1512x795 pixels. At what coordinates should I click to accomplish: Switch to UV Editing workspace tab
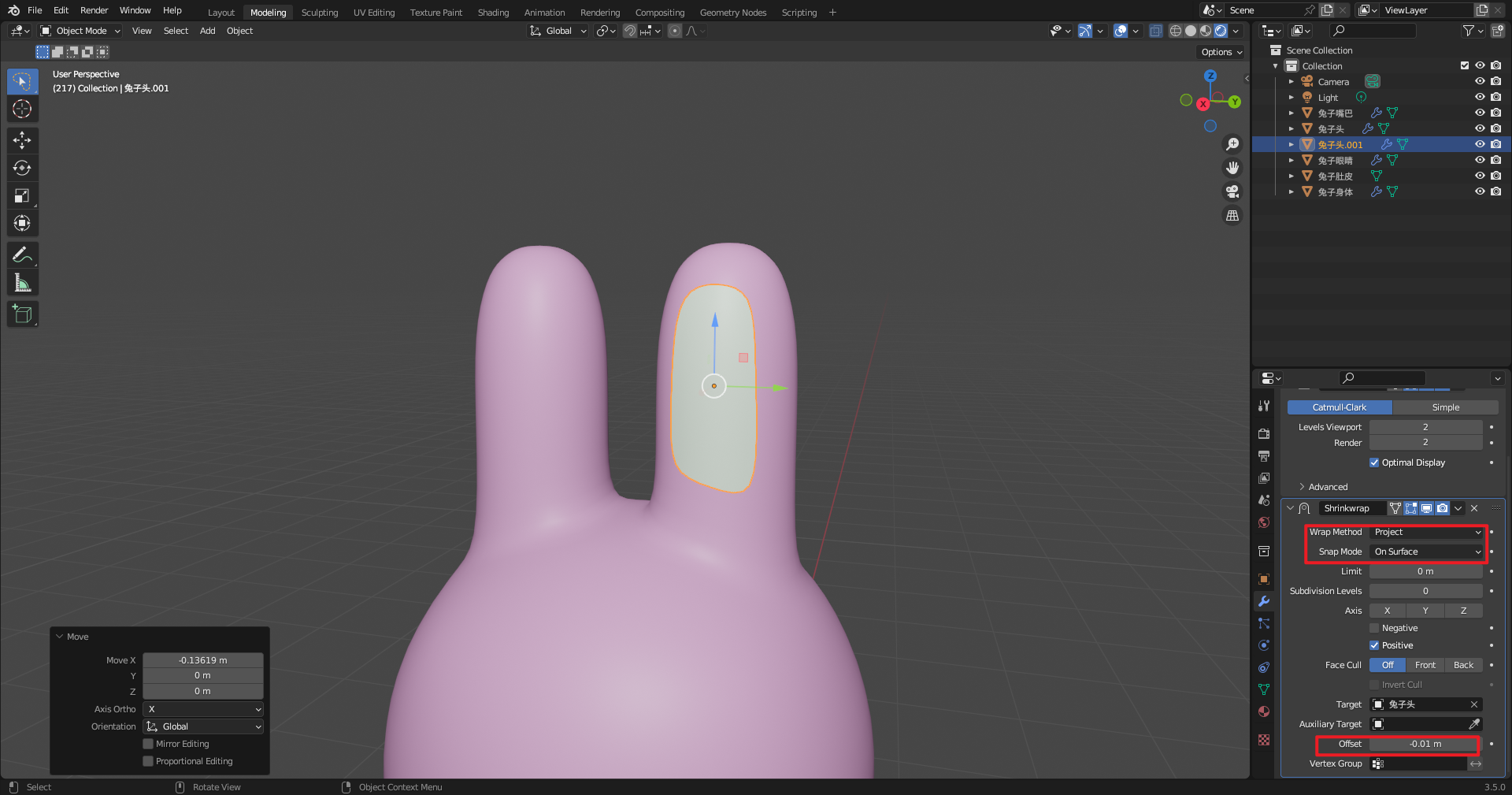pyautogui.click(x=374, y=13)
